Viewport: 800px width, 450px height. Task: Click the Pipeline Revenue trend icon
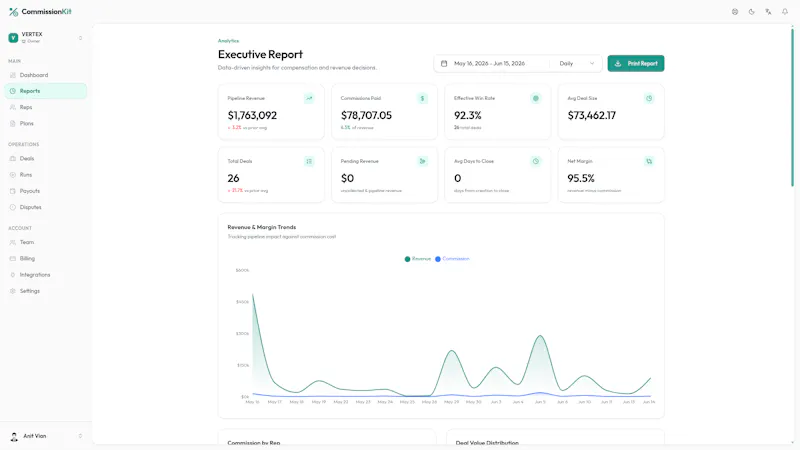(x=309, y=98)
